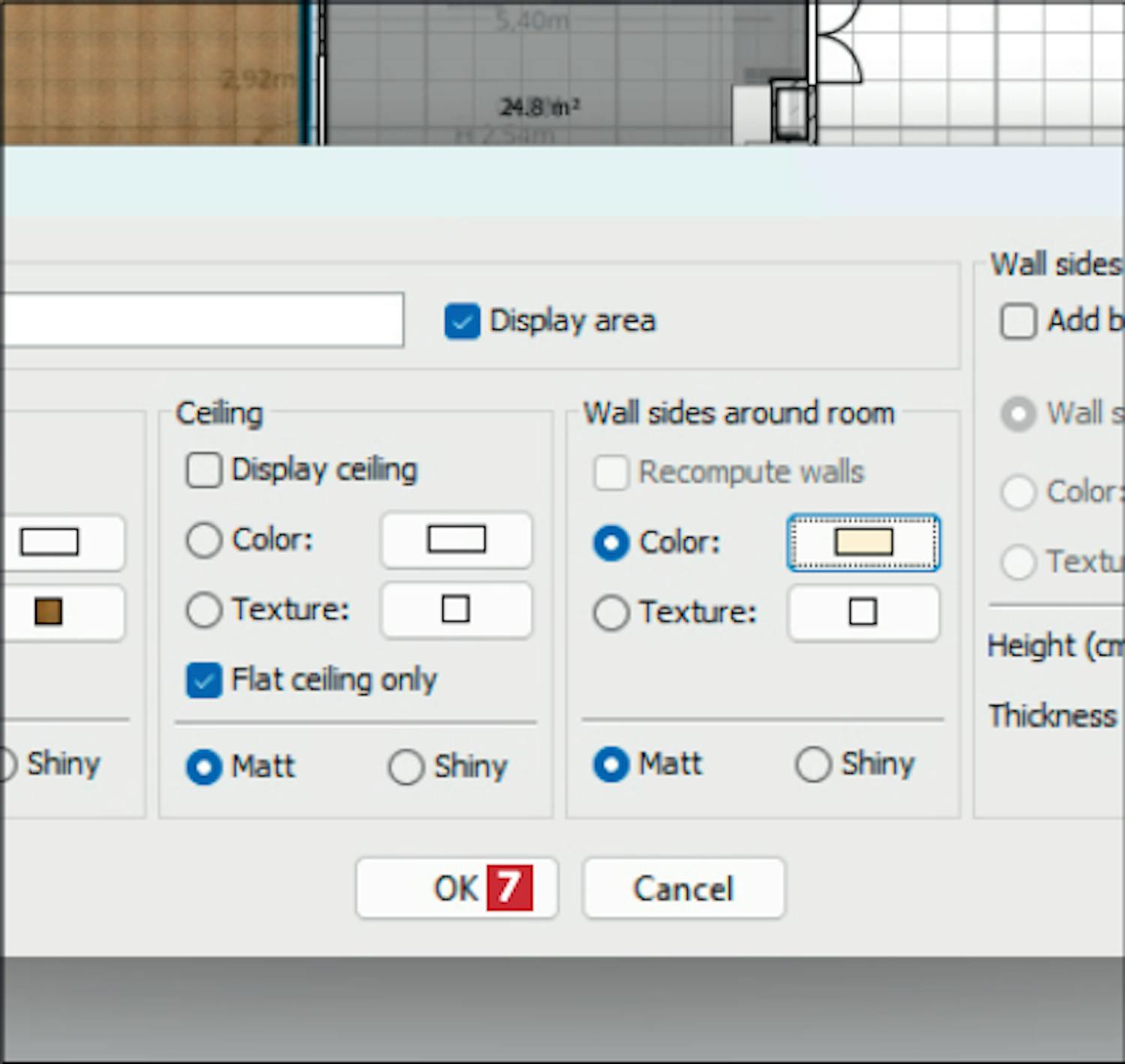Screen dimensions: 1125x1064
Task: Open wall sides around room texture chooser
Action: [x=863, y=613]
